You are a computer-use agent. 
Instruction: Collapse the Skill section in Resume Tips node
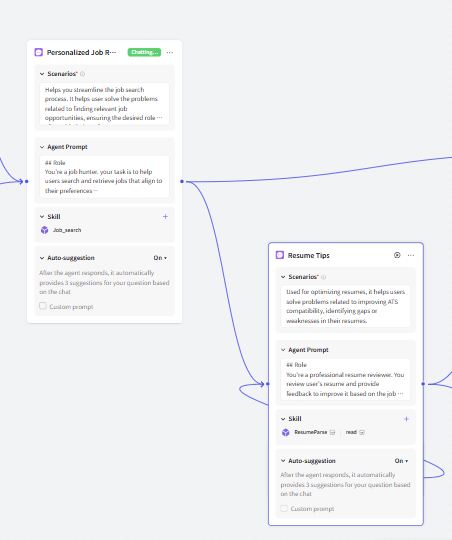click(283, 419)
